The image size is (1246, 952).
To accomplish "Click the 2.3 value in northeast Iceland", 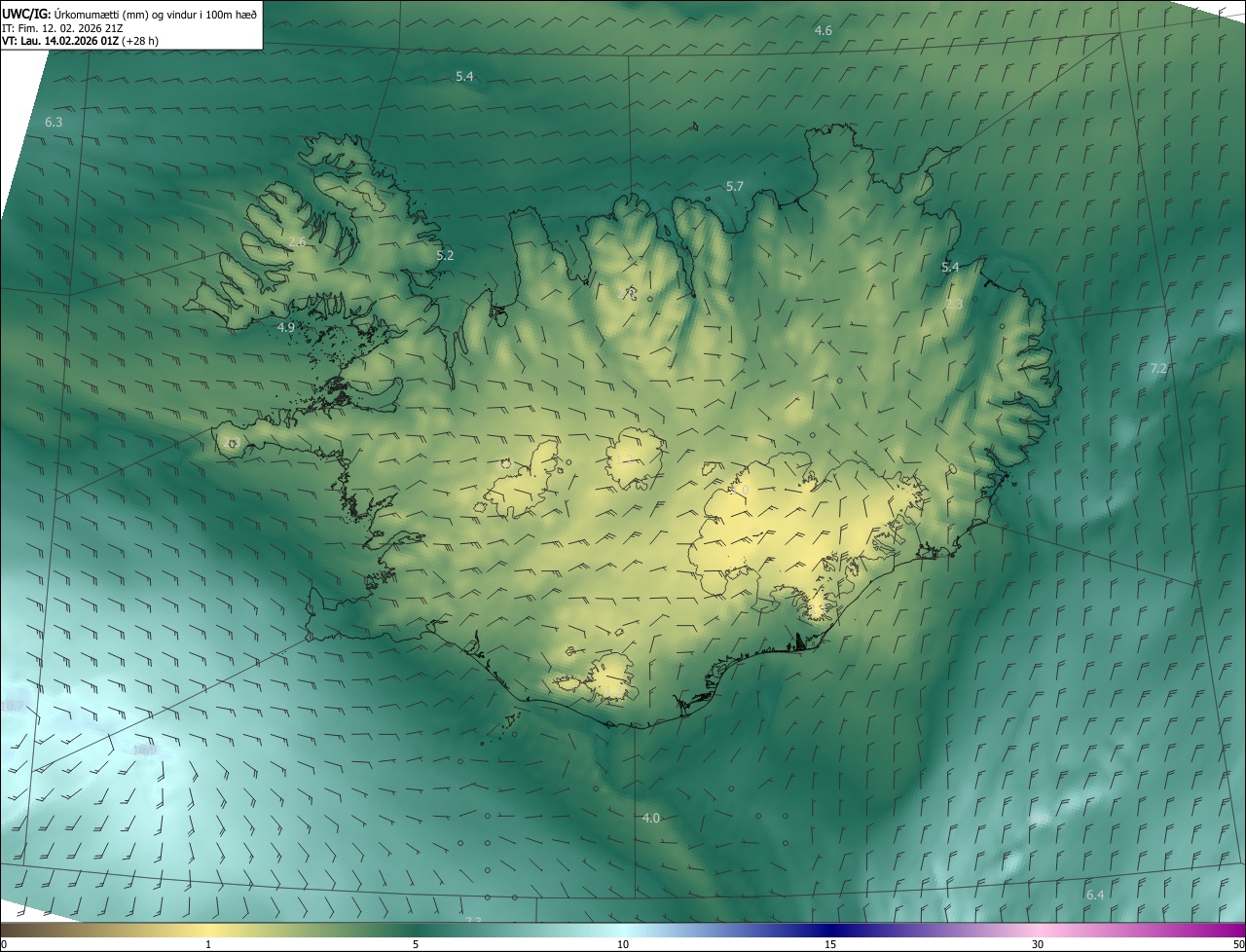I will coord(954,305).
